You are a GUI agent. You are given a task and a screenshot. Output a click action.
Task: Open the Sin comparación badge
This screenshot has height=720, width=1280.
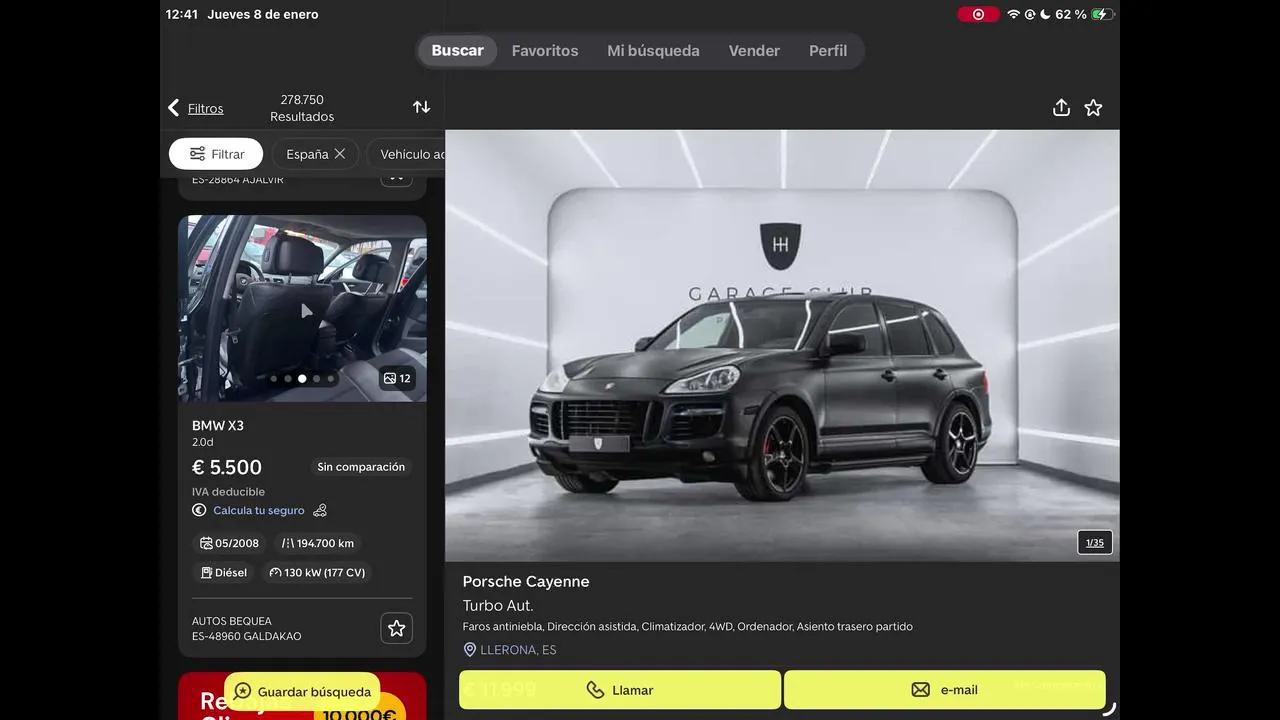pos(361,467)
